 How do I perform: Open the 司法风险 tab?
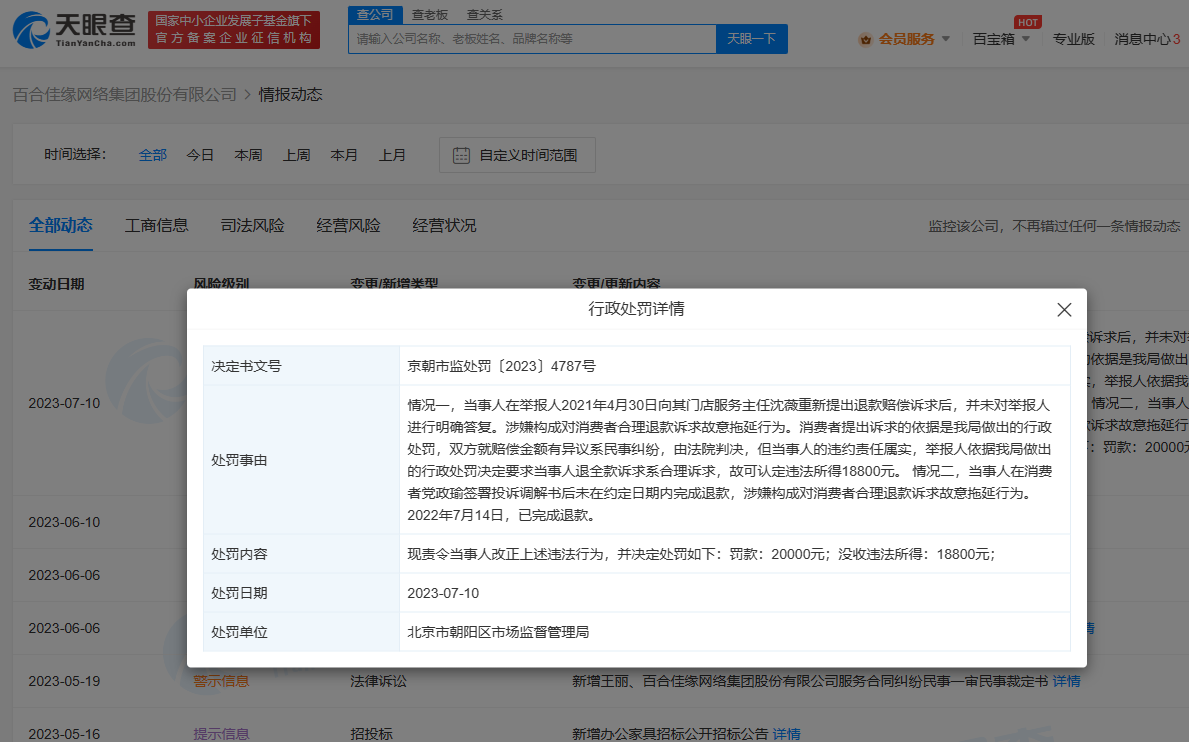[252, 225]
